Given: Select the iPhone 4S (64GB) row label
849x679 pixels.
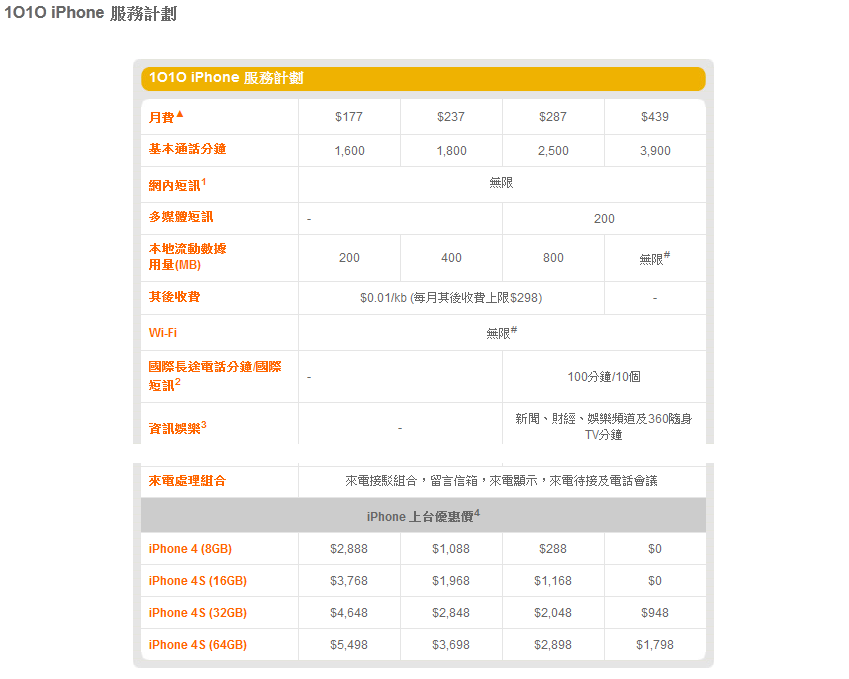Looking at the screenshot, I should [198, 645].
